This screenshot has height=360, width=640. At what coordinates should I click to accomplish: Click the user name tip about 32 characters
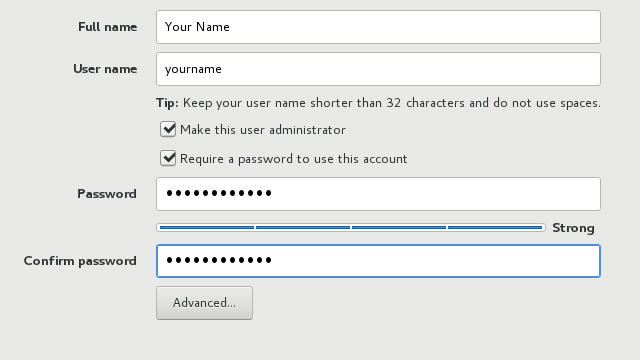tap(378, 103)
